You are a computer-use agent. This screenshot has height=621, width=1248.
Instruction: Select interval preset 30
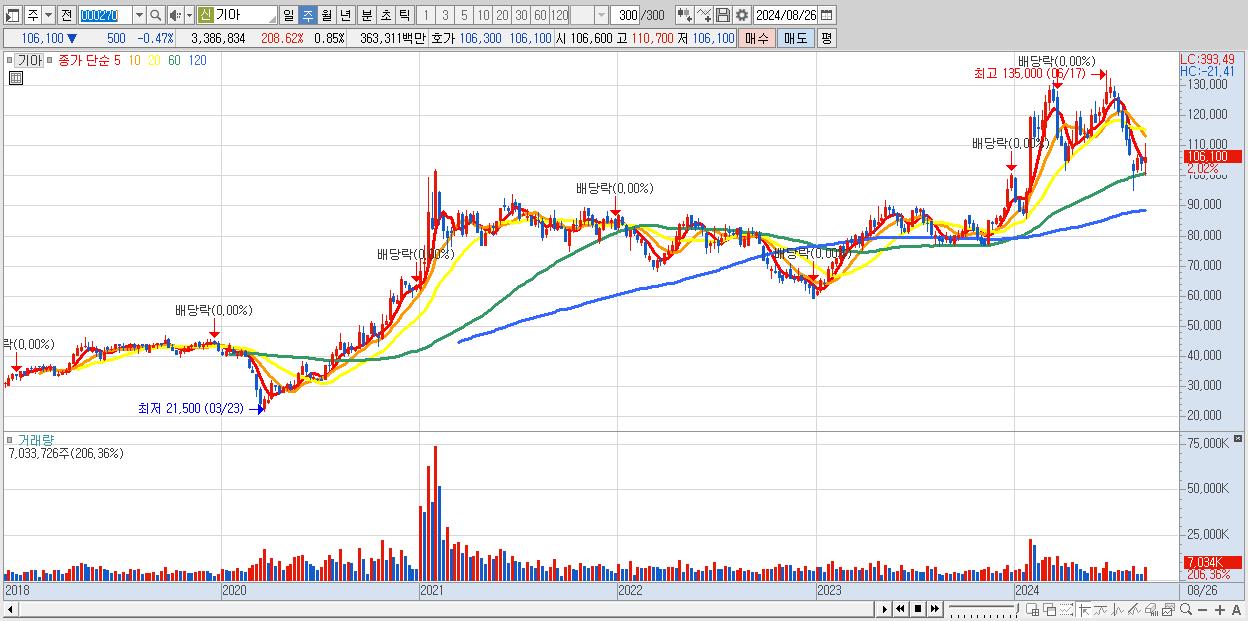coord(521,15)
